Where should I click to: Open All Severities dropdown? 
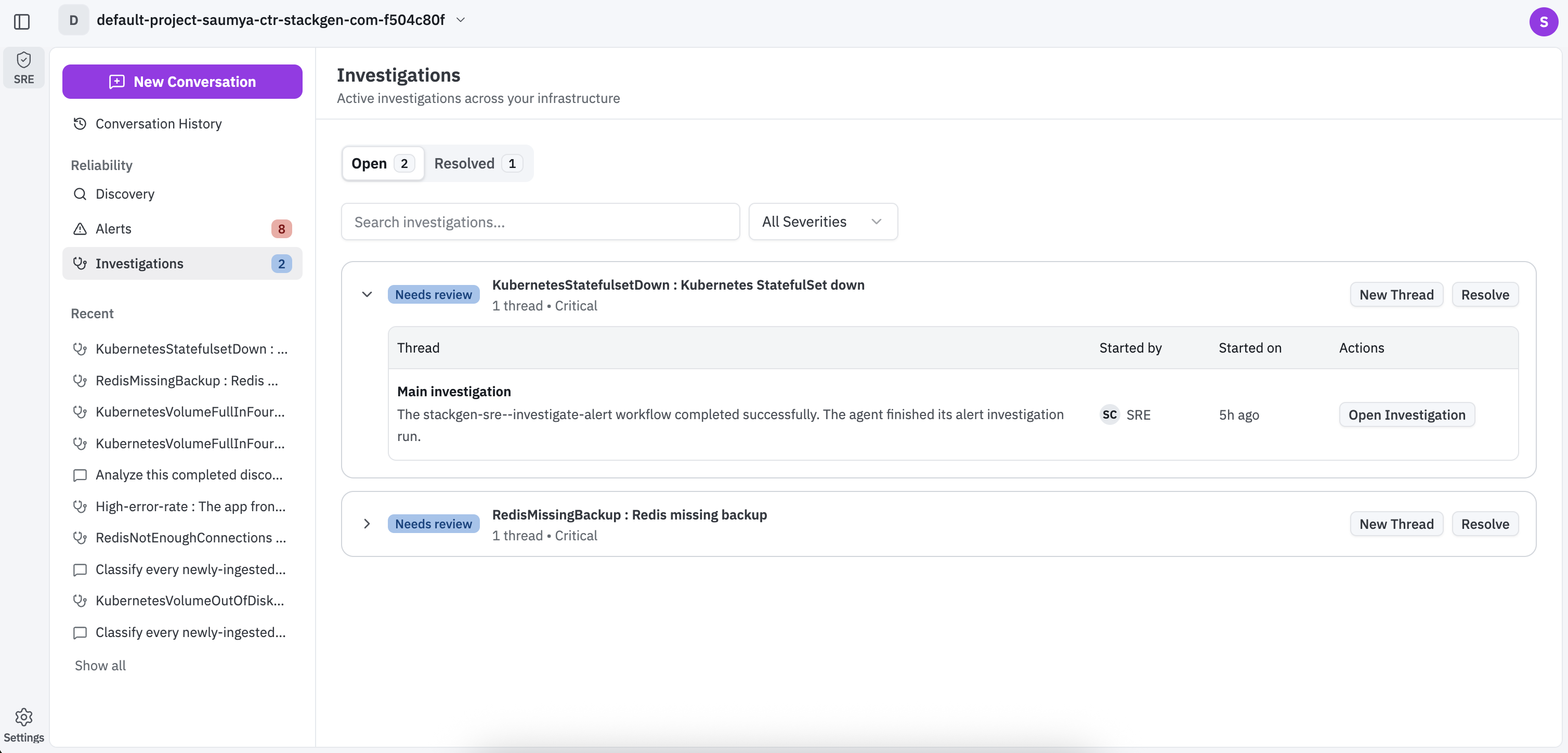[x=823, y=222]
